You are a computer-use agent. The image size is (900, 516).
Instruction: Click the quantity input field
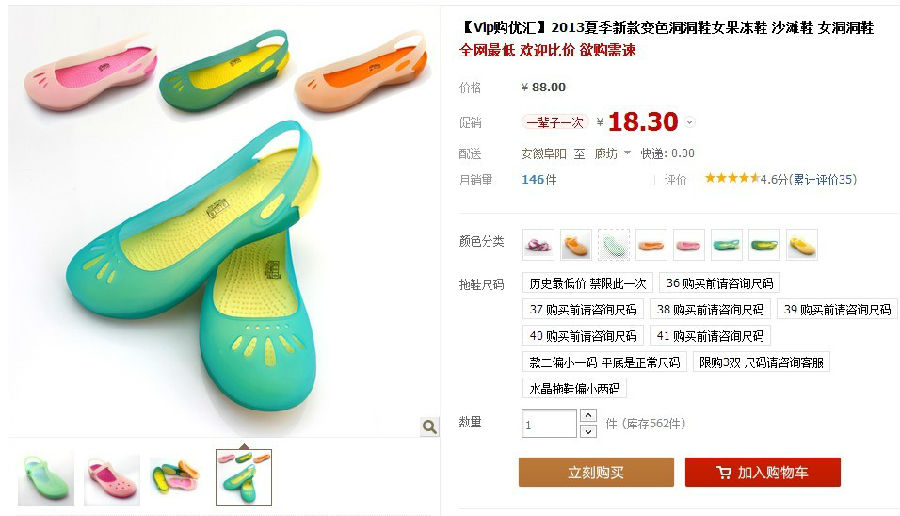pyautogui.click(x=549, y=424)
